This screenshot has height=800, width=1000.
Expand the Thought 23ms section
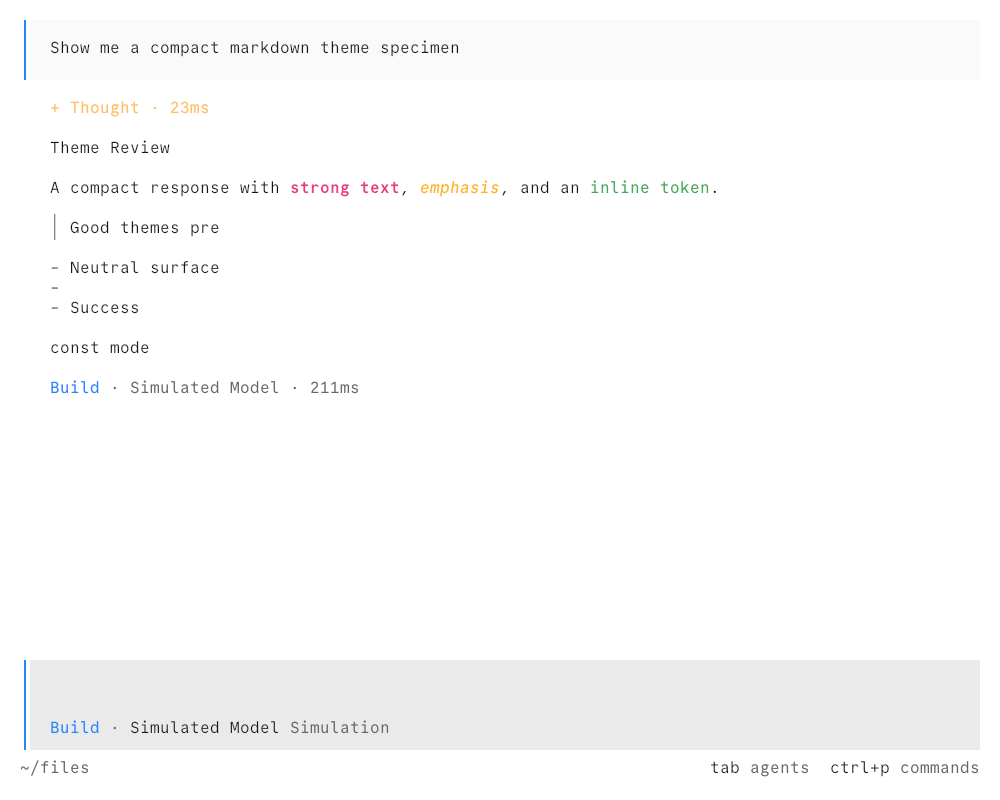coord(129,108)
